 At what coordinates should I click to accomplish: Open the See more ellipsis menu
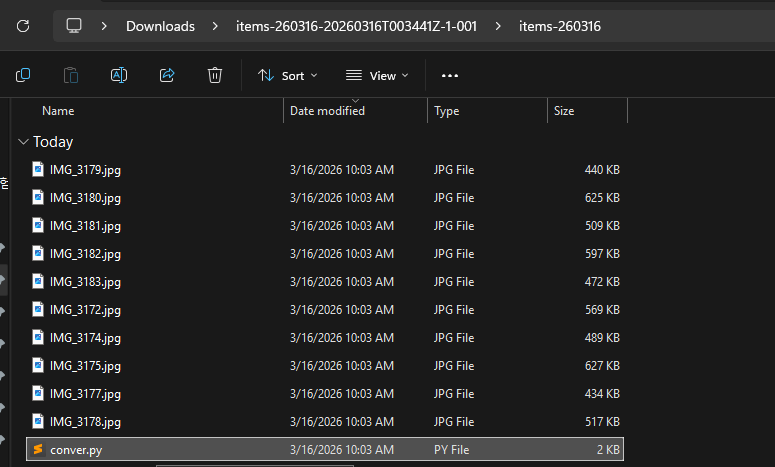449,75
